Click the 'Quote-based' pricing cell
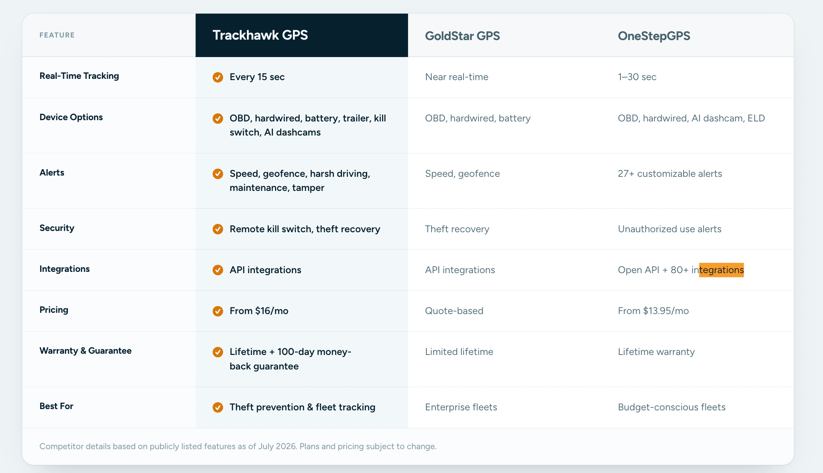 [454, 311]
